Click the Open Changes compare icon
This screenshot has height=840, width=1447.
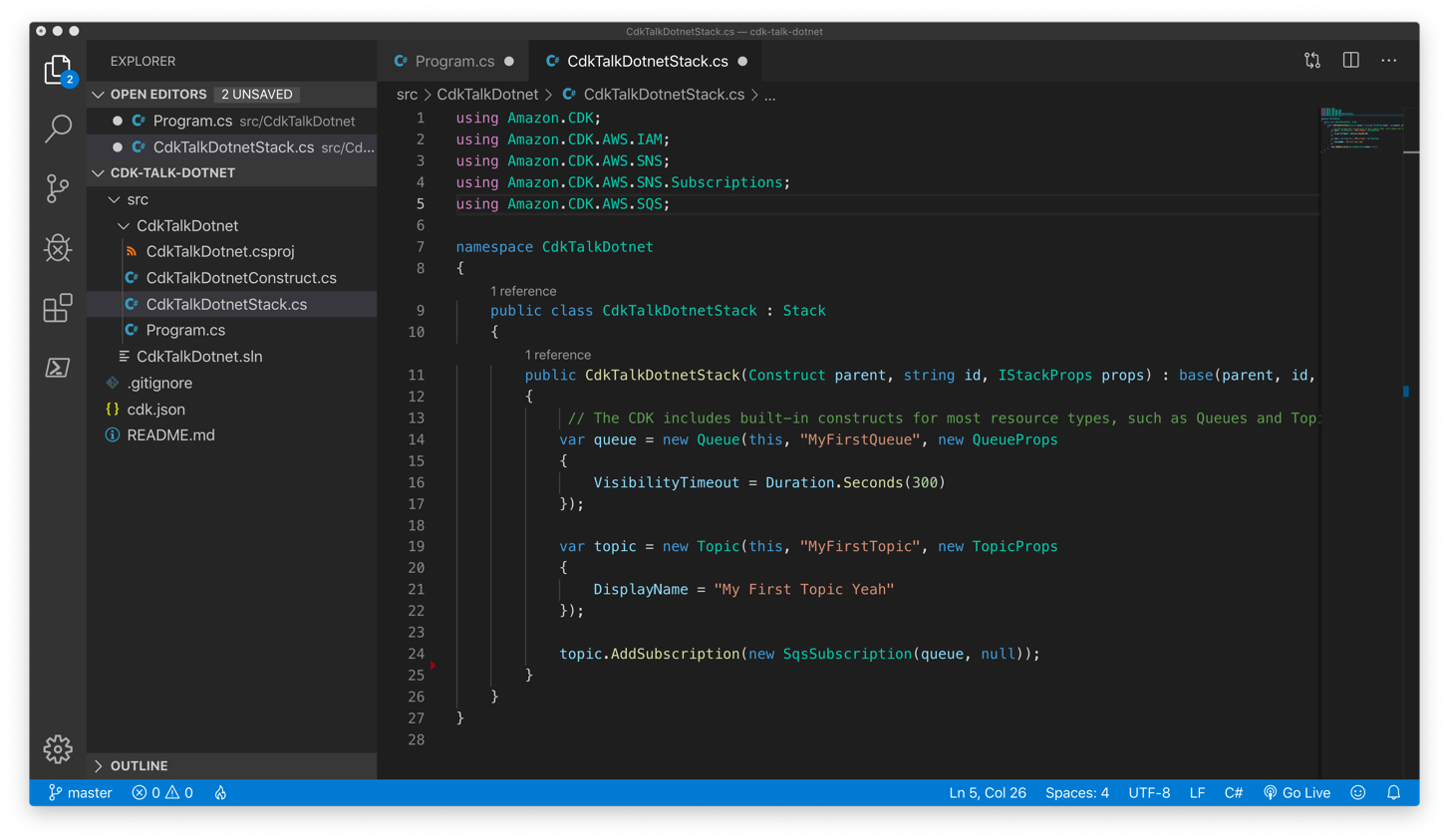click(x=1312, y=61)
